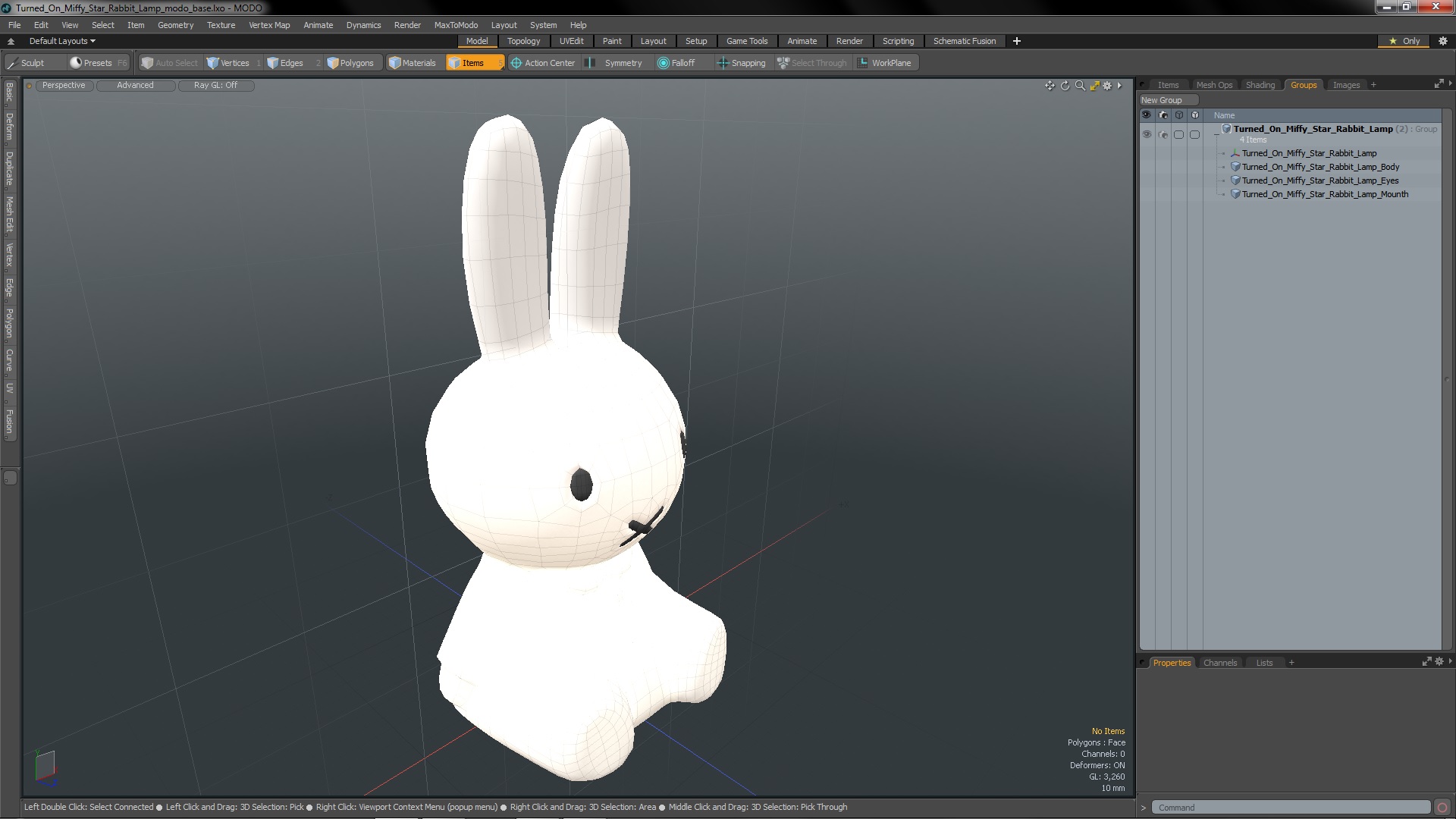
Task: Select the Turned_On_Miffy_Star_Rabbit_Lamp_Eyes item
Action: pyautogui.click(x=1320, y=180)
